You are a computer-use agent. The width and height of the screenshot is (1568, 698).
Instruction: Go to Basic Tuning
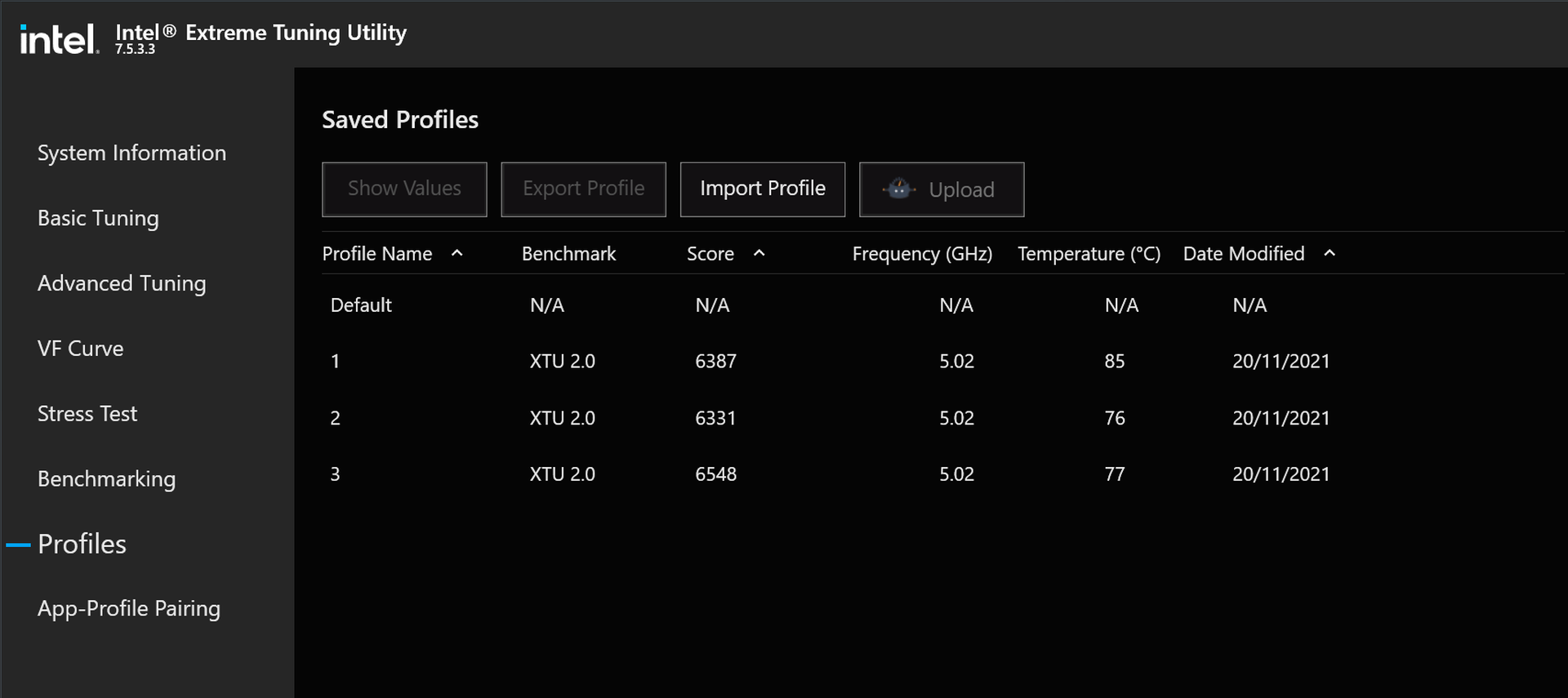tap(98, 218)
